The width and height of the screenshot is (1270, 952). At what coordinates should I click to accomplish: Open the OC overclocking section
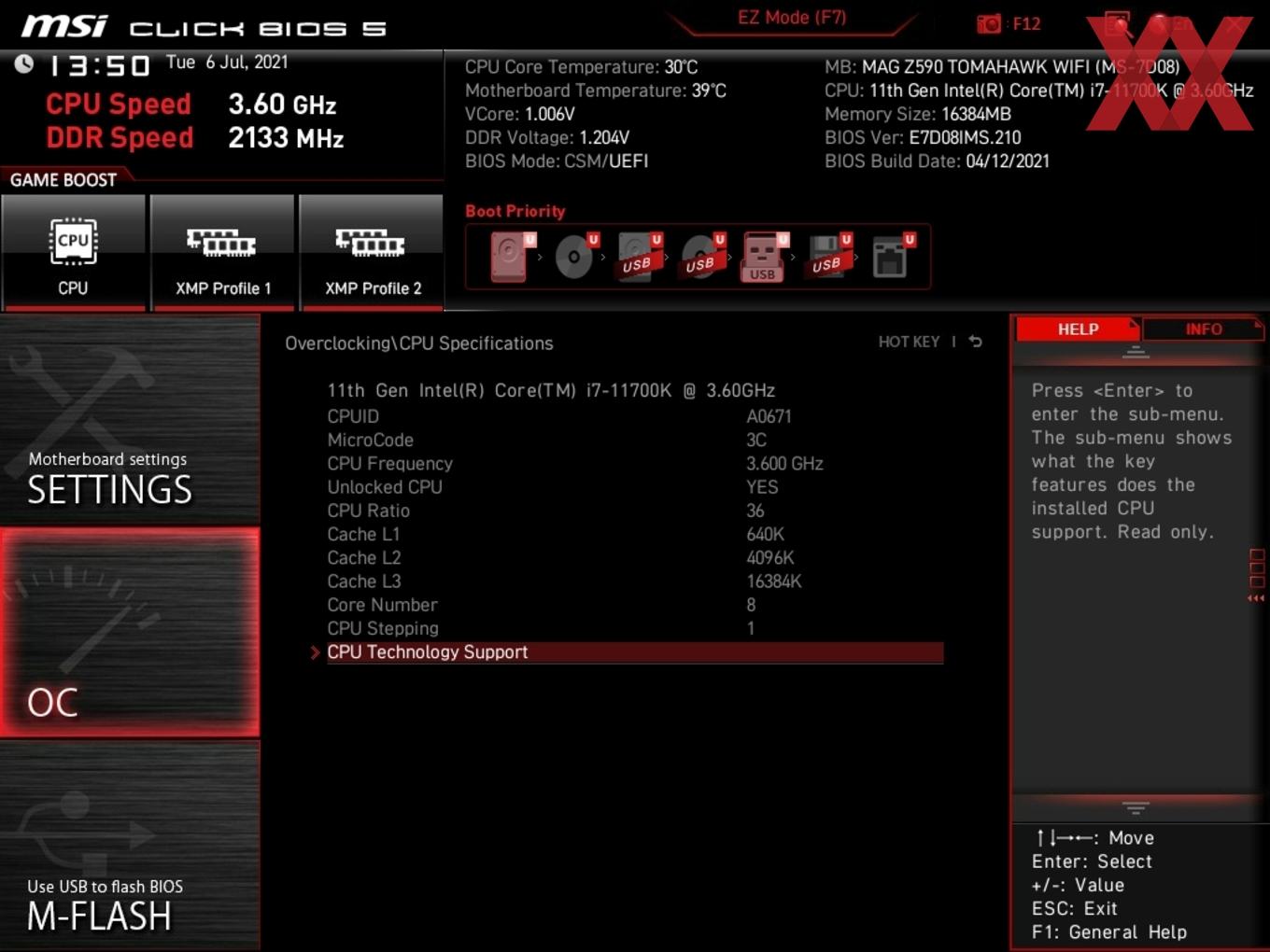pos(130,632)
